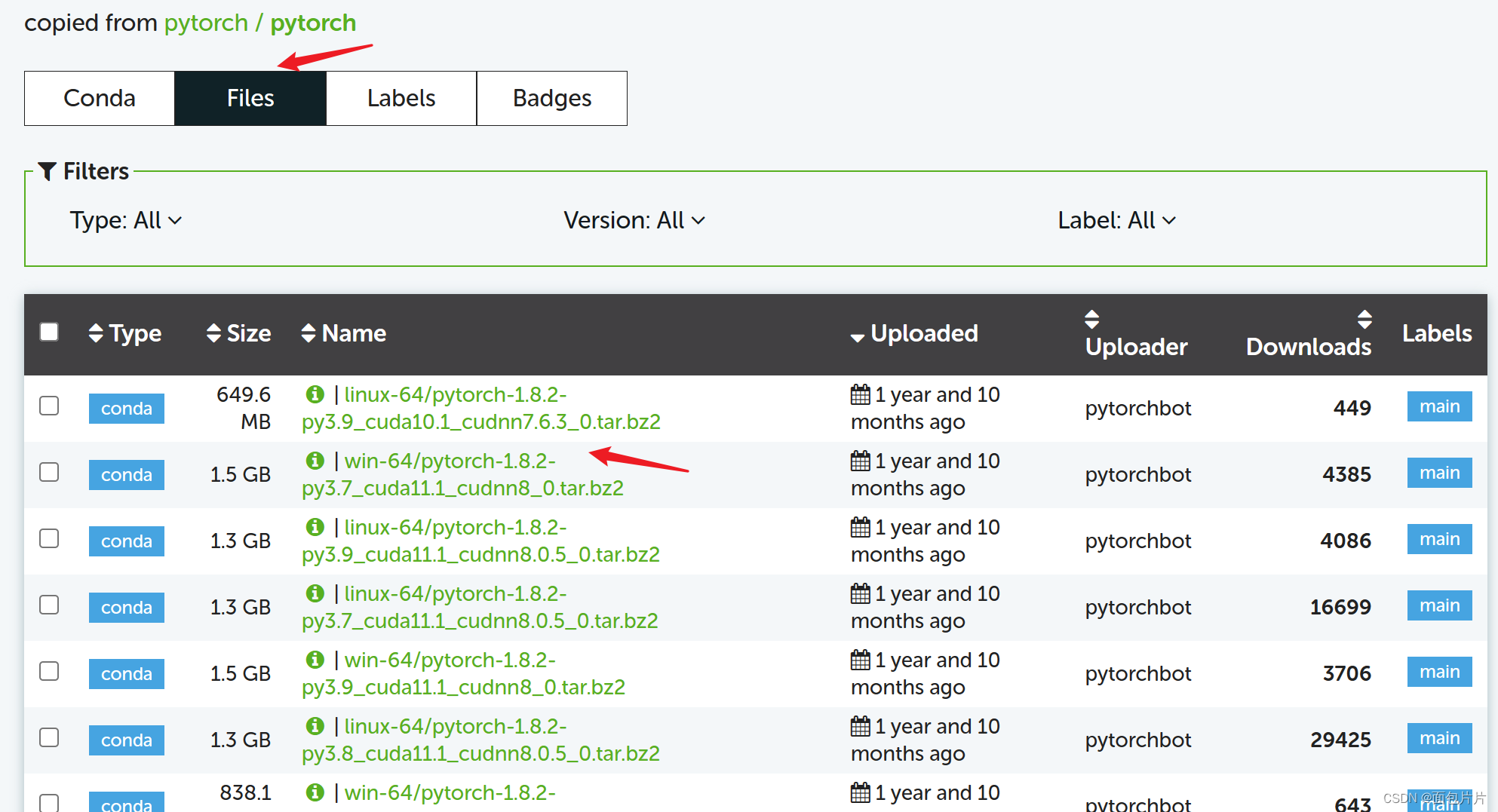Image resolution: width=1498 pixels, height=812 pixels.
Task: Open the bold pytorch package link
Action: click(313, 23)
